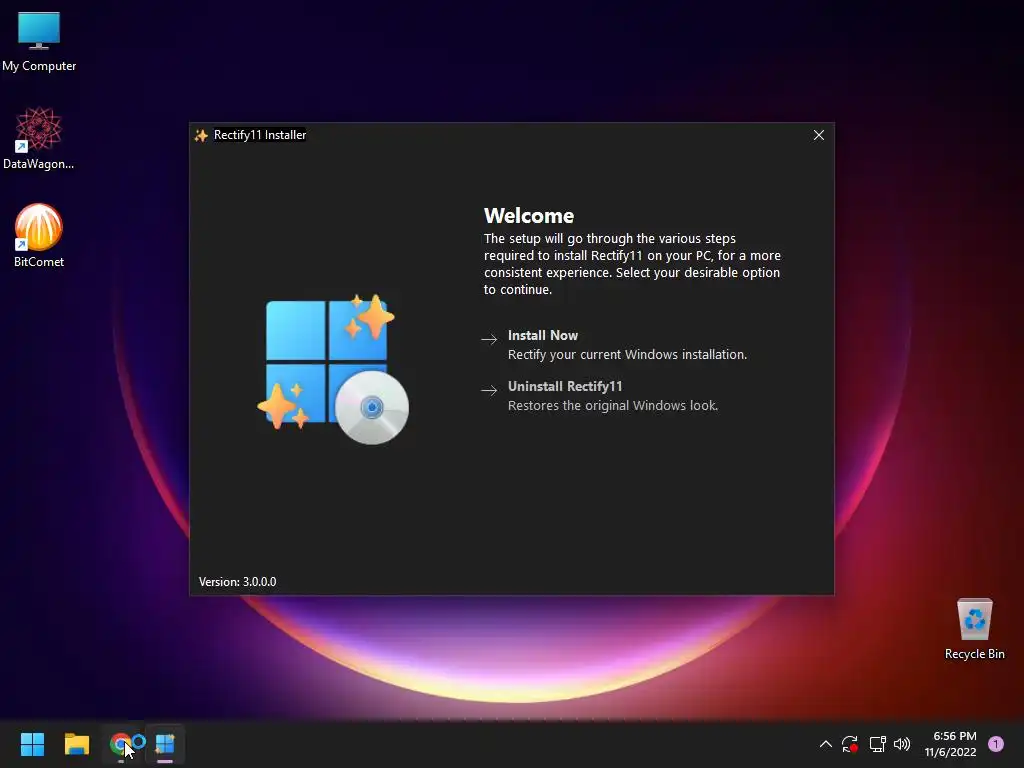This screenshot has width=1024, height=768.
Task: Click the arrow beside Uninstall Rectify11
Action: [489, 391]
